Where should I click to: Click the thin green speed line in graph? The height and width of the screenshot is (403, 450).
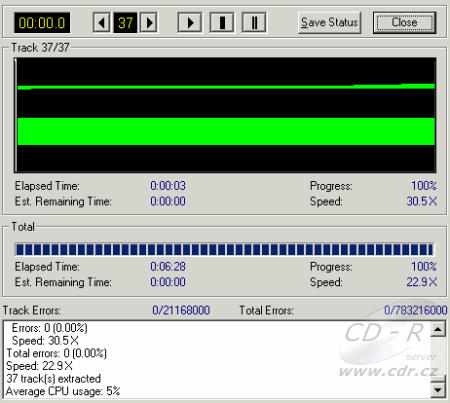coord(226,87)
